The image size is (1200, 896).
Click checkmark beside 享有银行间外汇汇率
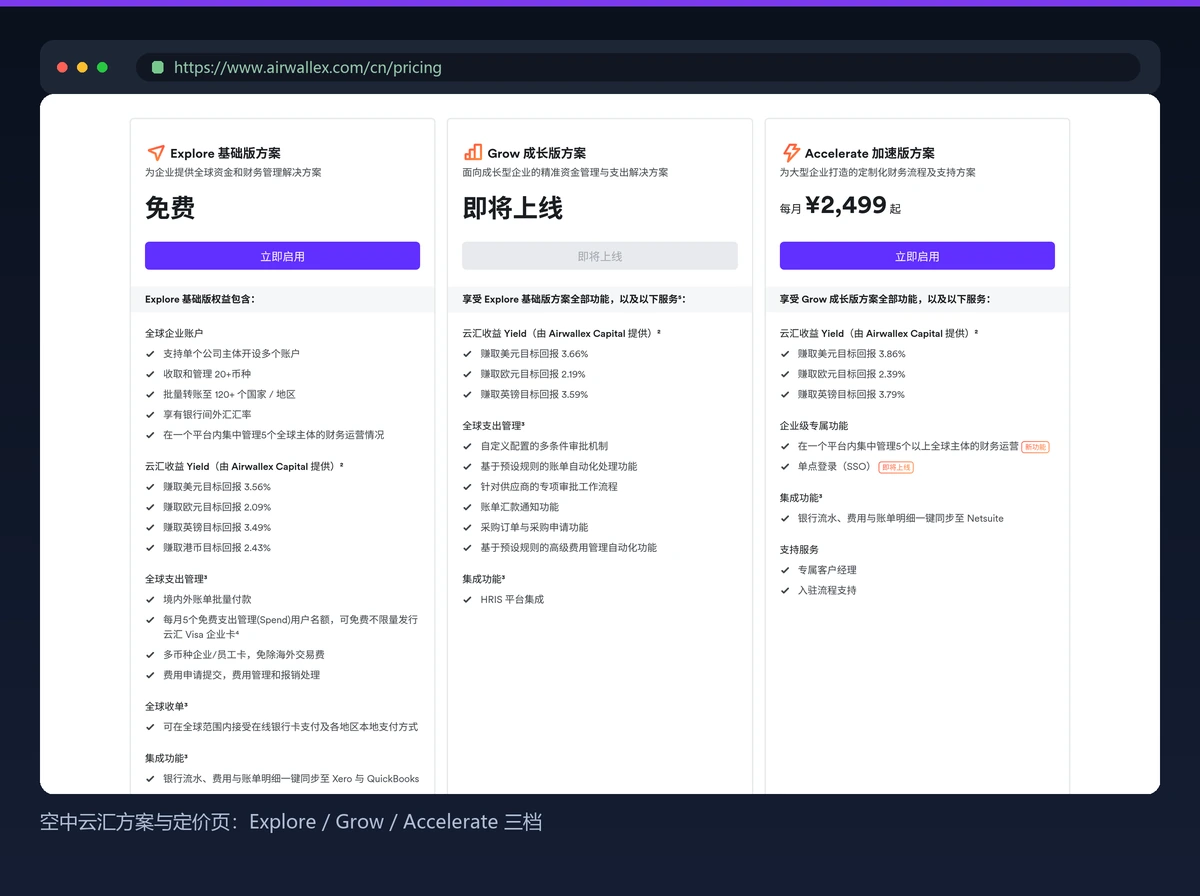tap(150, 414)
